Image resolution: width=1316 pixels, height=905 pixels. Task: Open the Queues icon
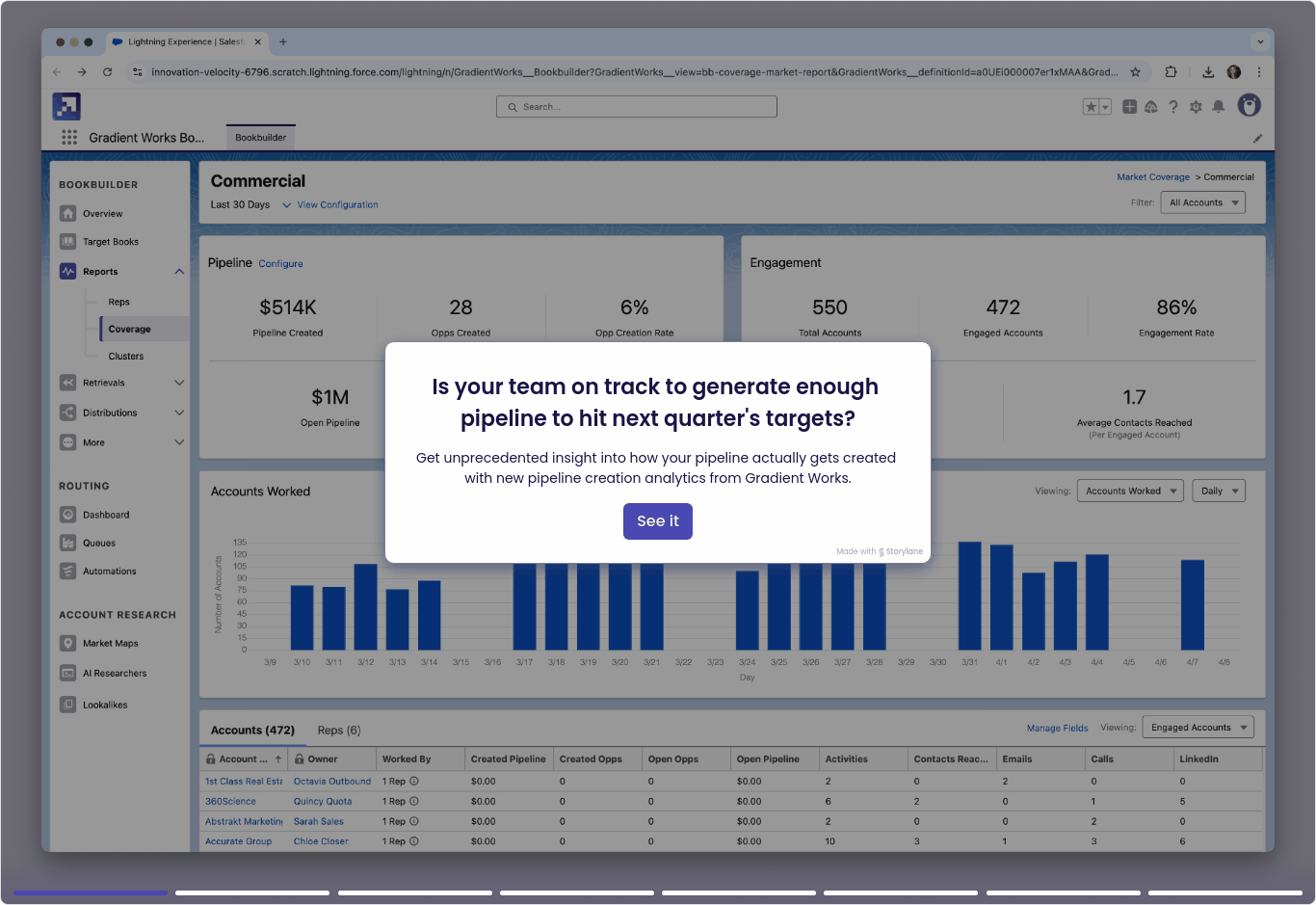(x=67, y=543)
